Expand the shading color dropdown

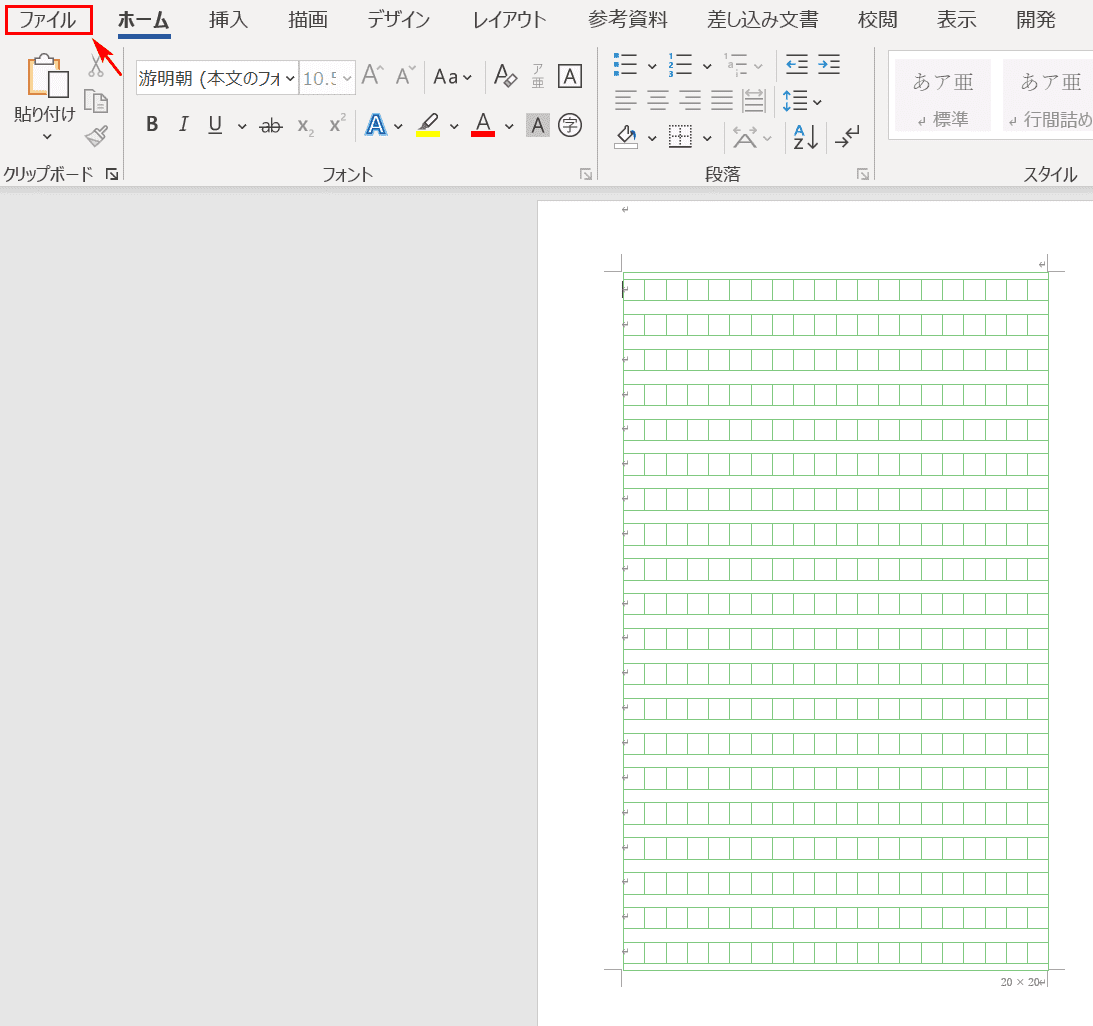652,138
